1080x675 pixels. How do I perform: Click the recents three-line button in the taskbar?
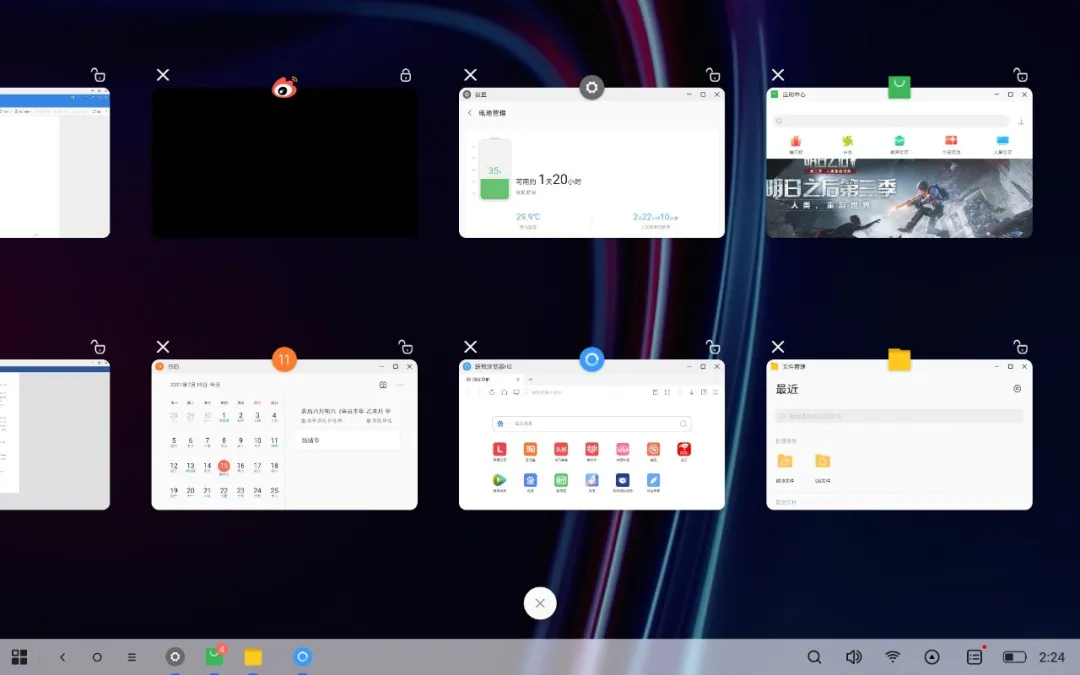[132, 657]
